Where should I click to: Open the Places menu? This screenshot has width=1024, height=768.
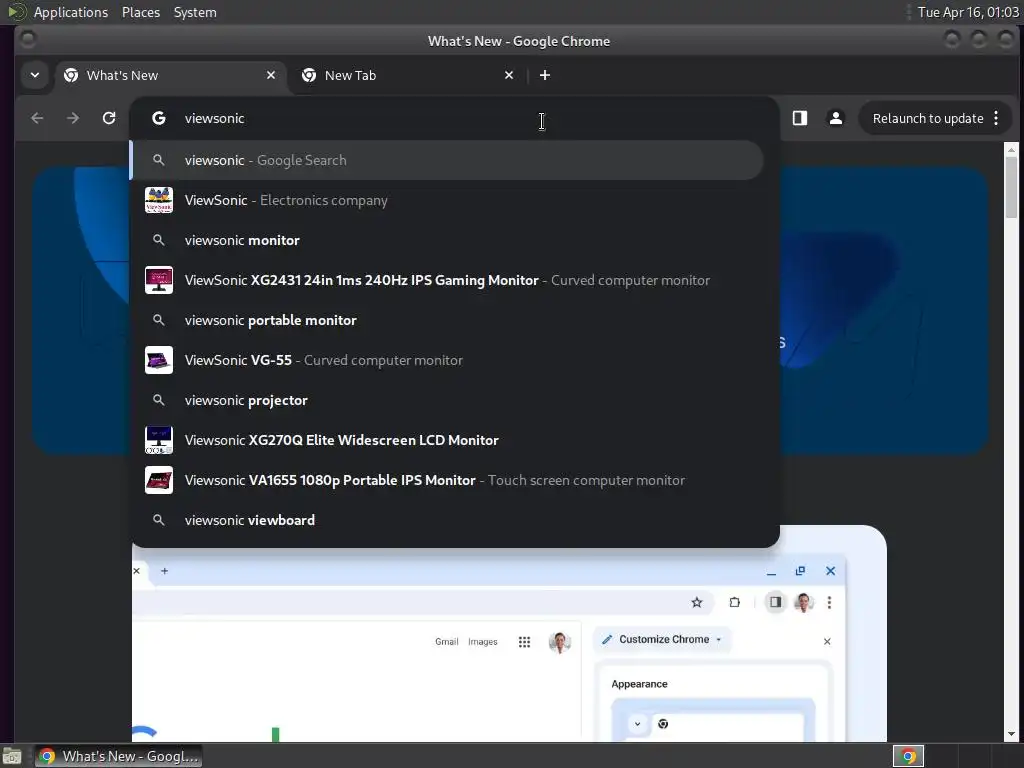point(140,12)
